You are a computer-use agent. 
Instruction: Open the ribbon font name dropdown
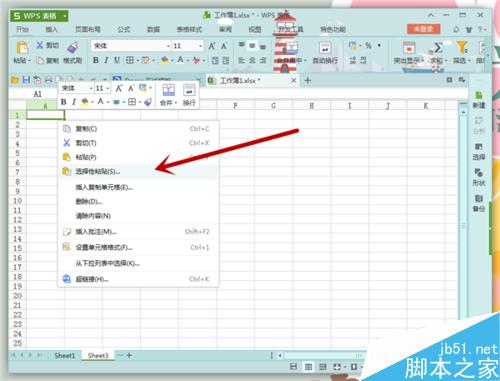pos(168,46)
